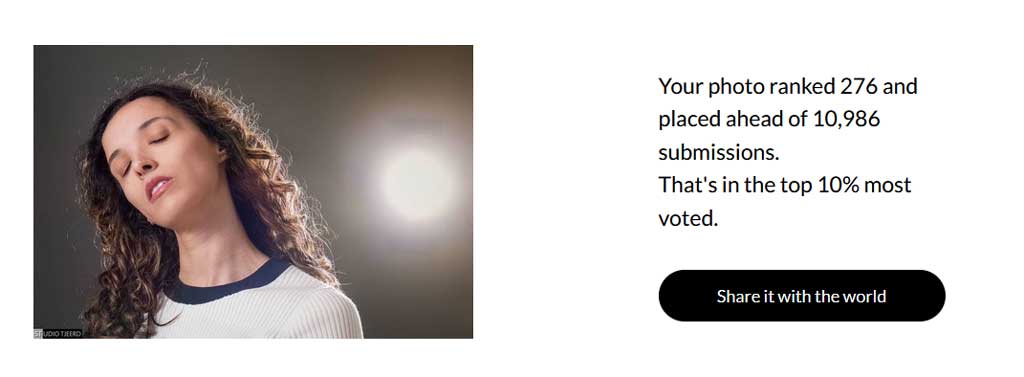Click the white ribbed sweater in photo
This screenshot has width=1024, height=377.
pos(261,310)
